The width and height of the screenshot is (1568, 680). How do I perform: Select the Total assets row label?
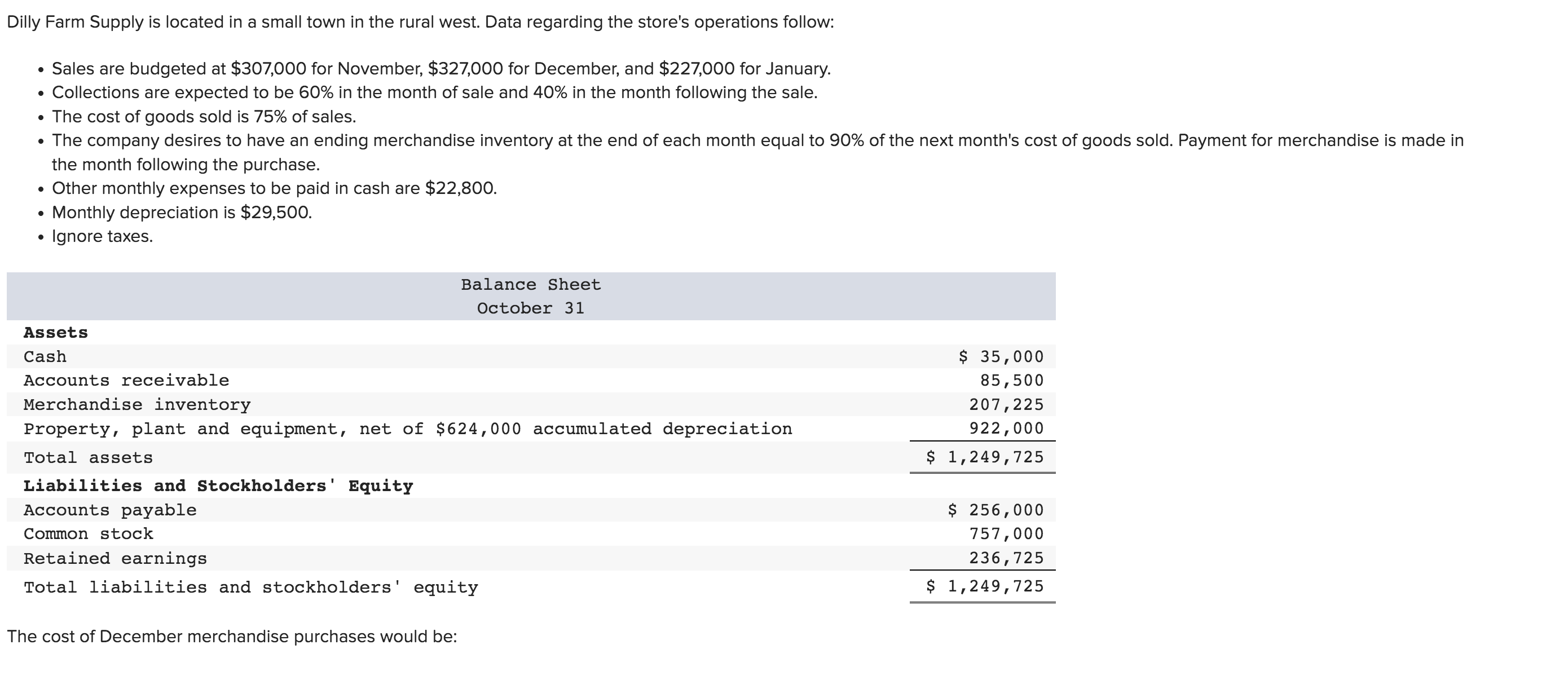[88, 457]
